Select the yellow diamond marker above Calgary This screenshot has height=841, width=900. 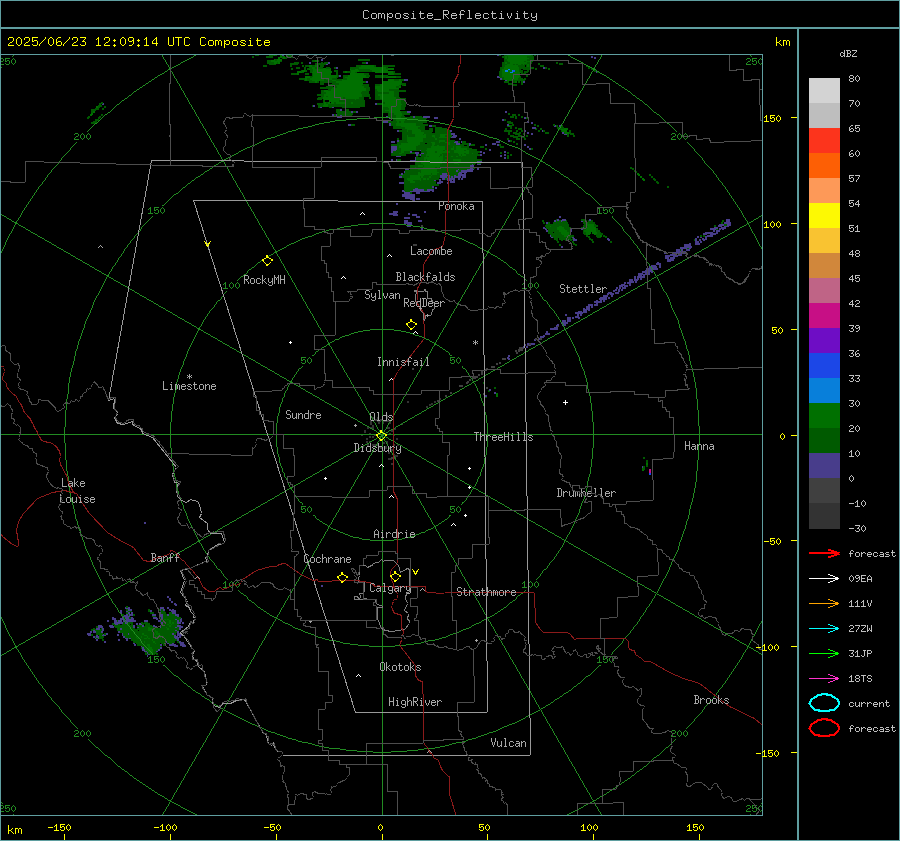tap(395, 576)
